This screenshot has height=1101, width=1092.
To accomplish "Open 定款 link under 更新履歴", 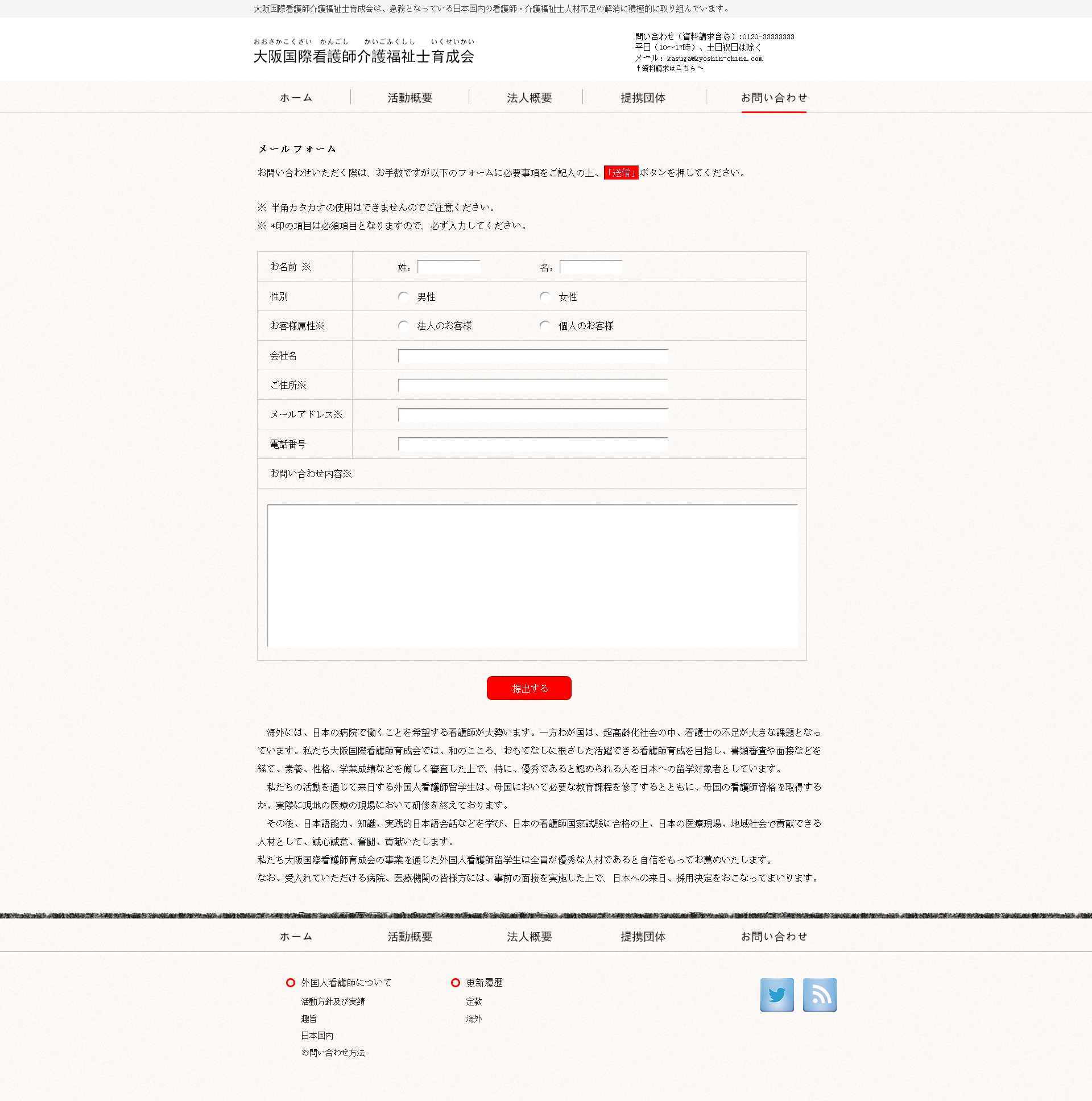I will point(473,1001).
